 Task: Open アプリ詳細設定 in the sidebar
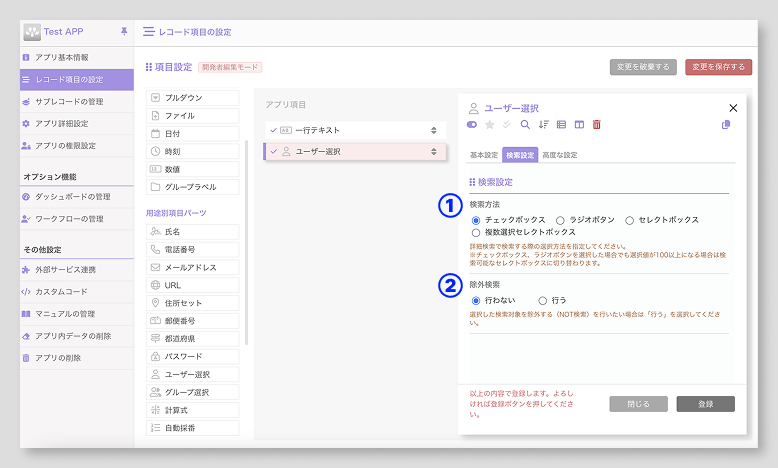pyautogui.click(x=77, y=124)
